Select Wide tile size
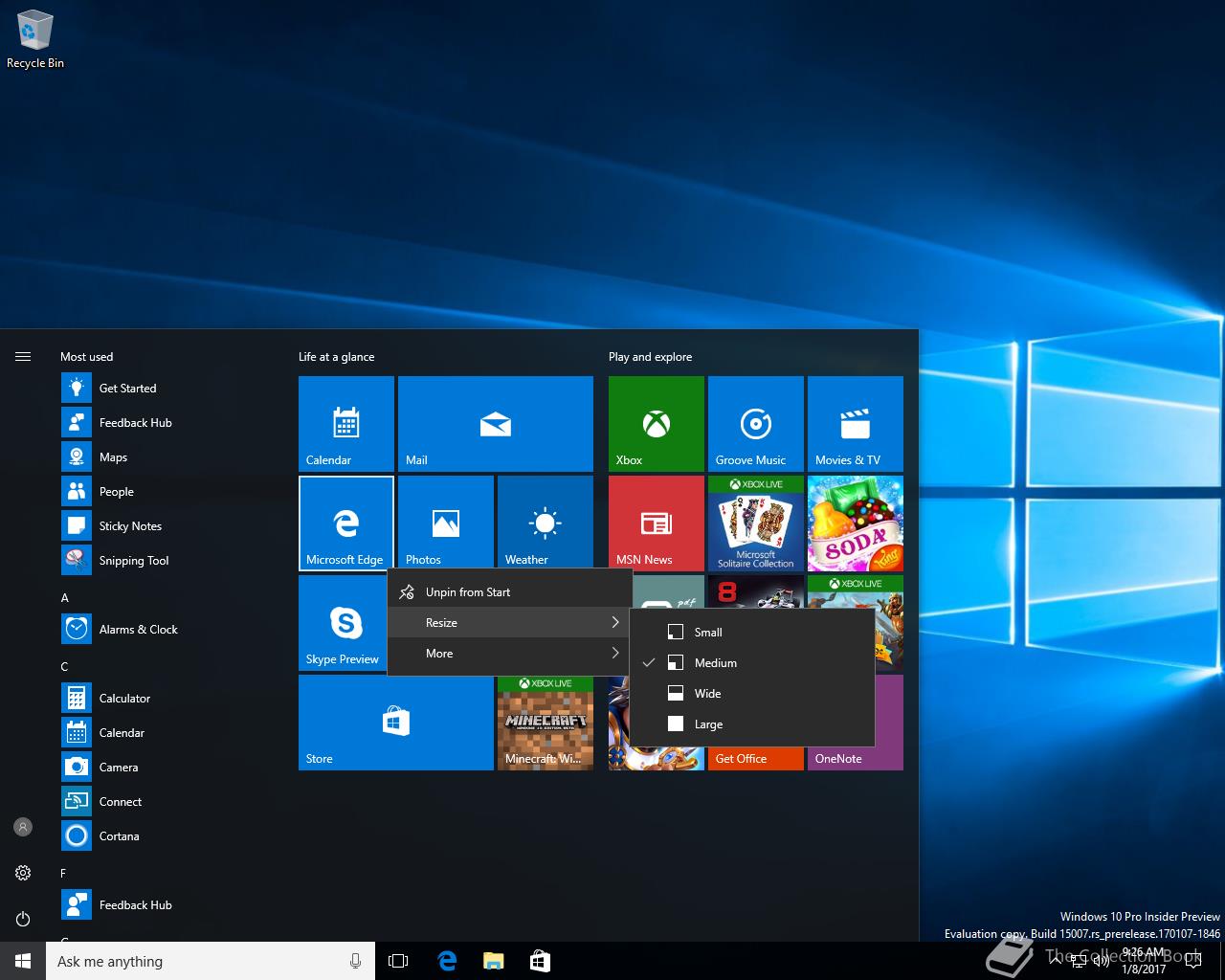 coord(752,694)
